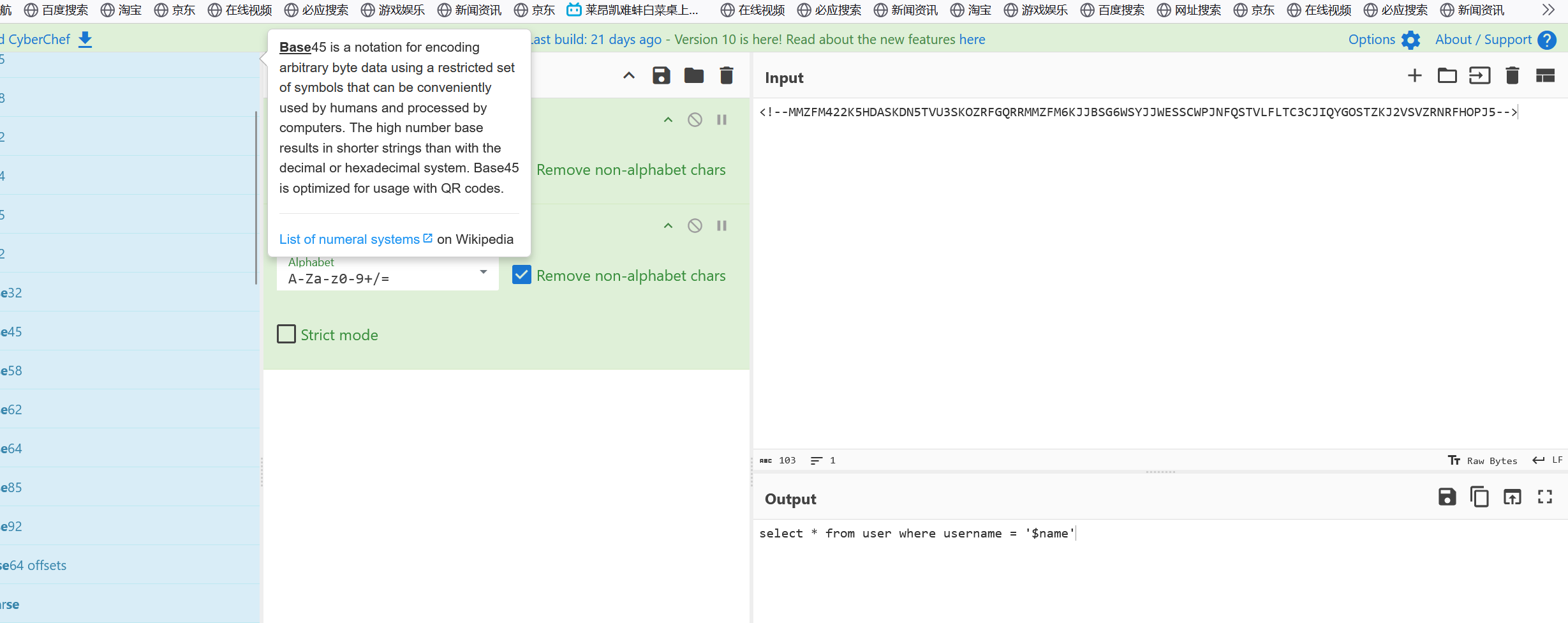Save the output to a file
This screenshot has width=1568, height=623.
[x=1447, y=497]
